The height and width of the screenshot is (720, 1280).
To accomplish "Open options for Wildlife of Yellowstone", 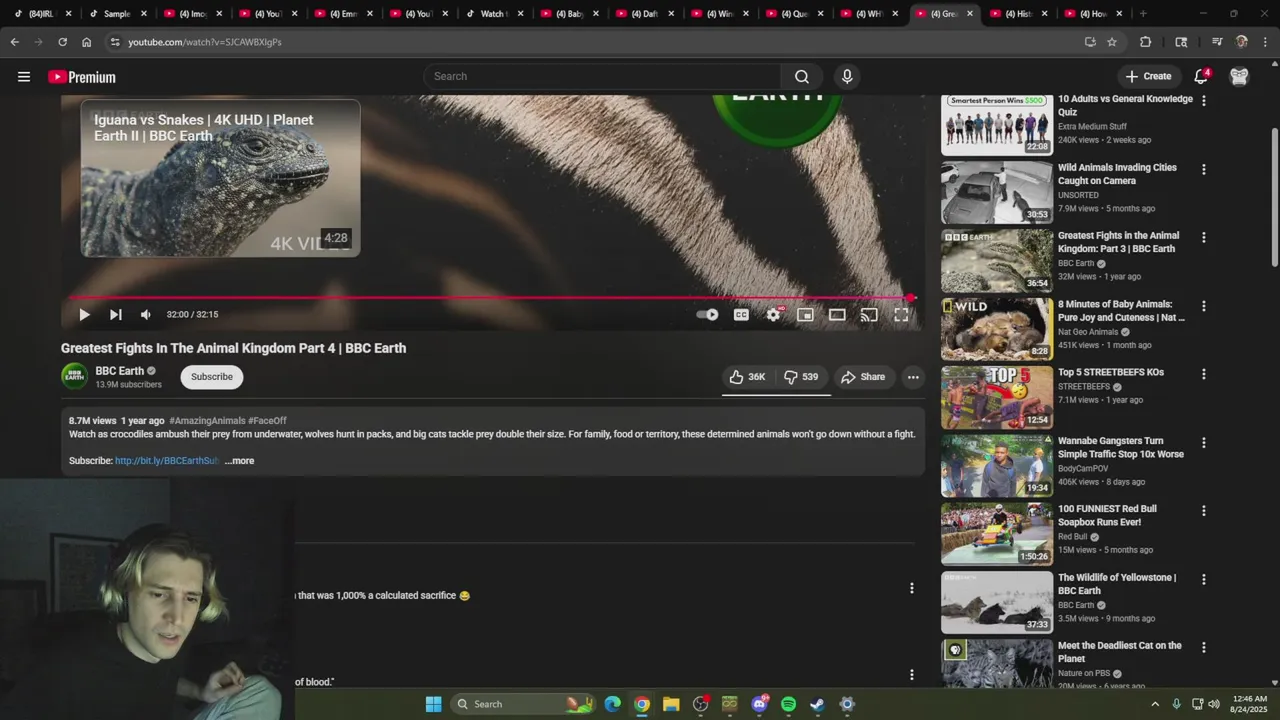I will [x=1204, y=579].
